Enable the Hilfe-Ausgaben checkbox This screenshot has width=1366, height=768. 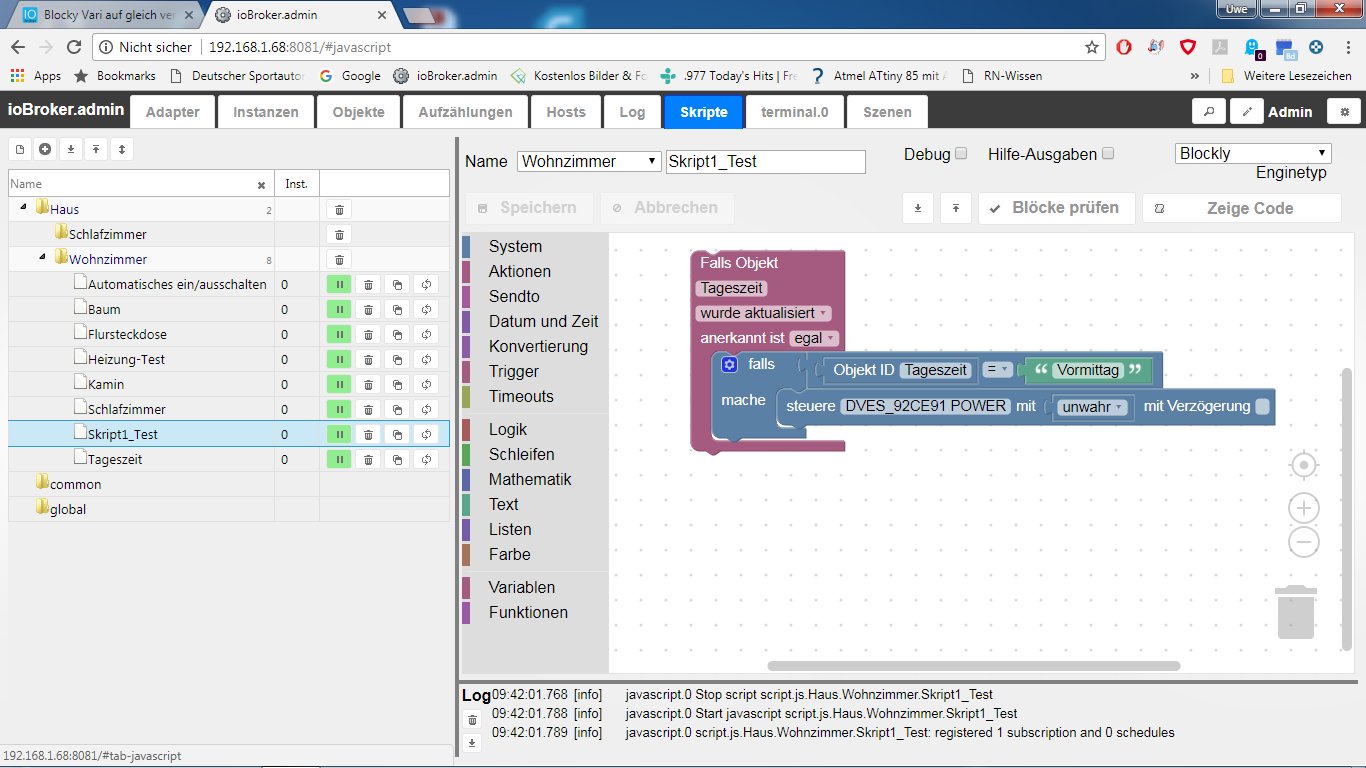tap(1107, 154)
